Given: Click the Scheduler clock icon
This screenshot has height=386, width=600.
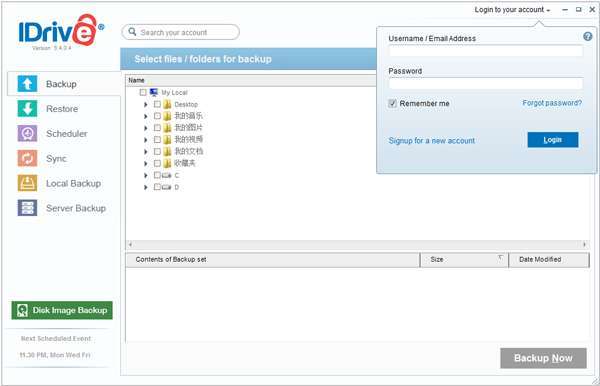Looking at the screenshot, I should 27,134.
